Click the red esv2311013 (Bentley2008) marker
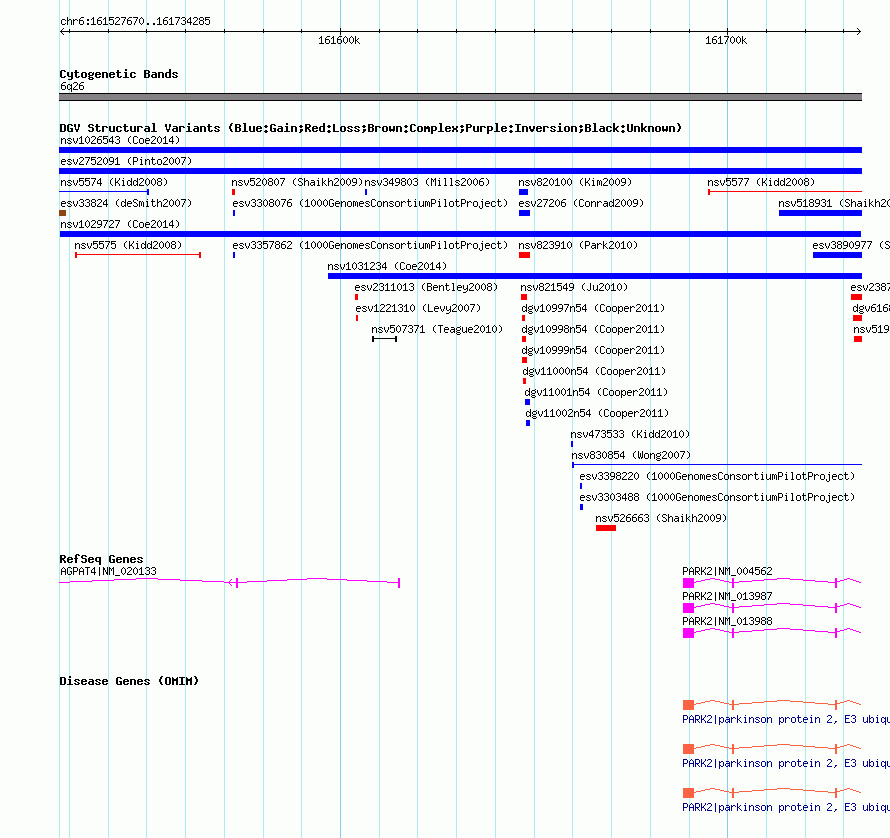 (x=356, y=297)
